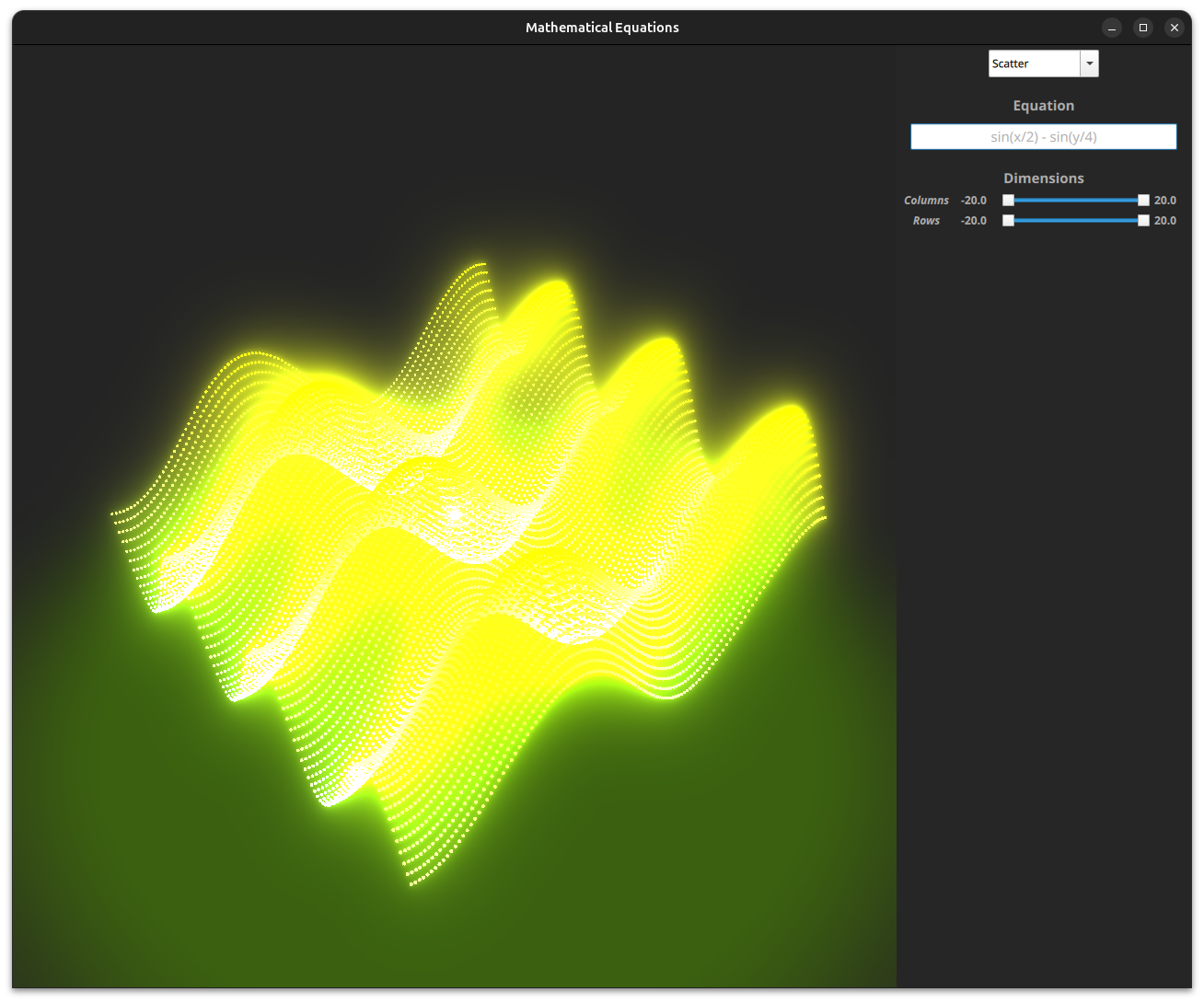Focus the Equation input field
This screenshot has height=1003, width=1204.
(x=1043, y=137)
